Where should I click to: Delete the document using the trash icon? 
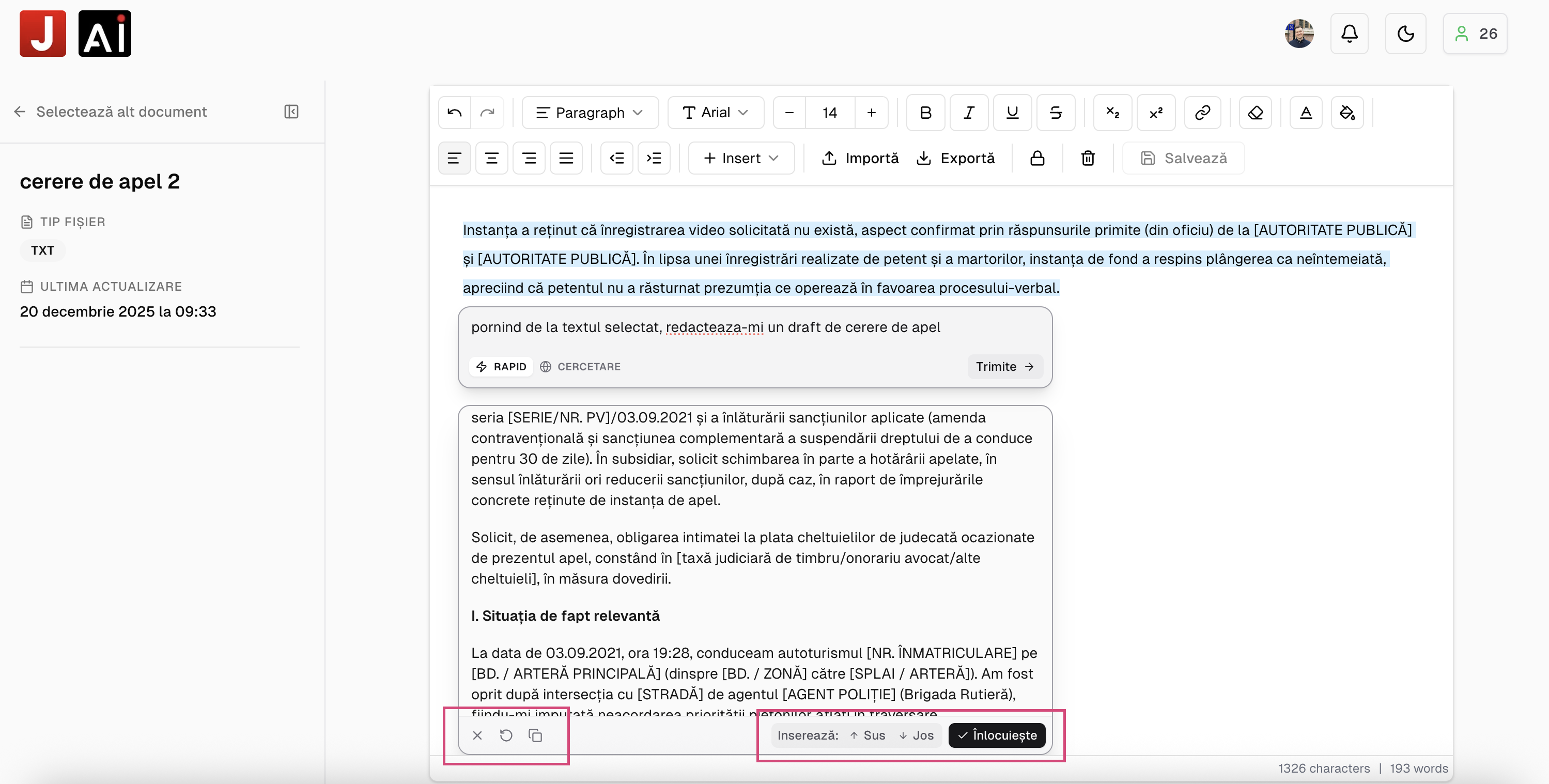(x=1087, y=158)
